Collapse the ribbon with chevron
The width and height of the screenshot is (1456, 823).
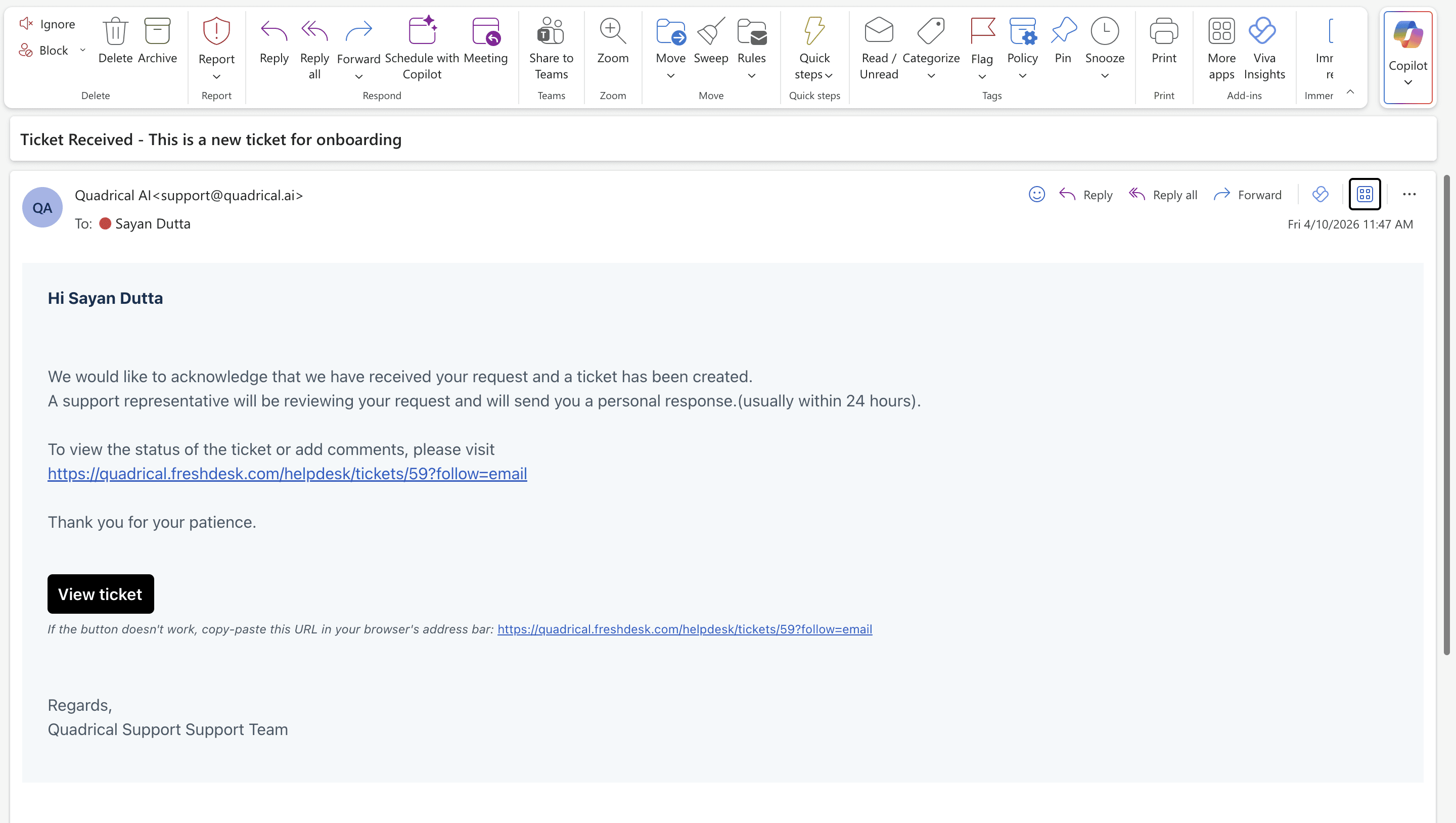click(x=1350, y=92)
